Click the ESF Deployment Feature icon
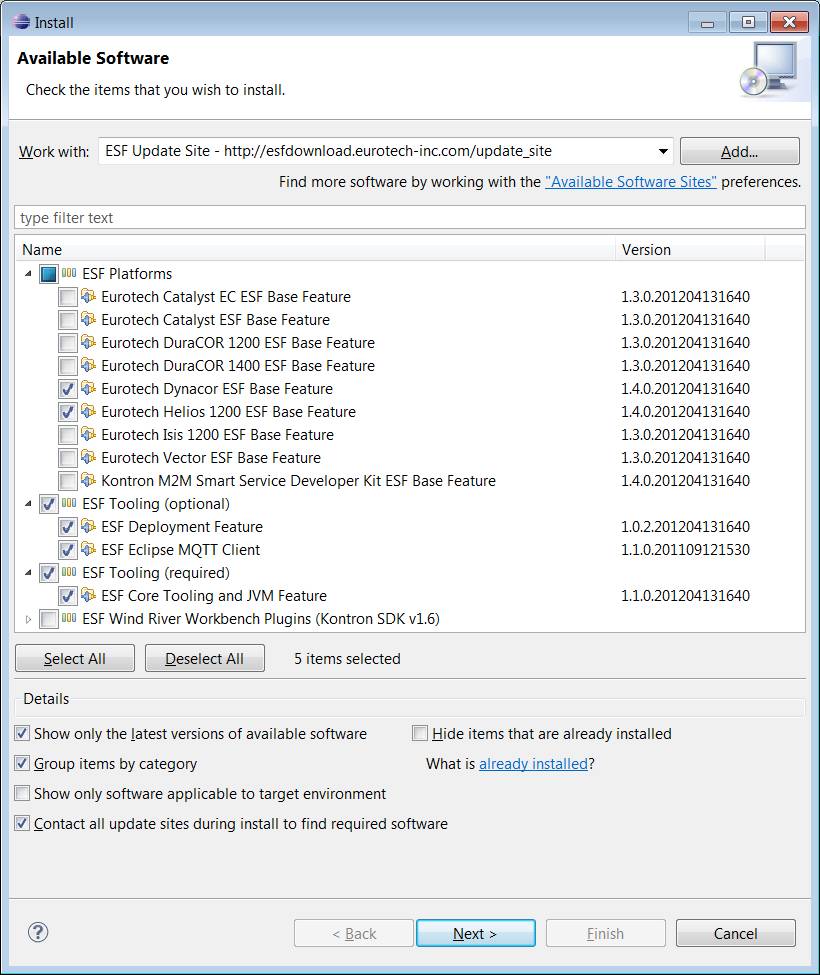 89,527
